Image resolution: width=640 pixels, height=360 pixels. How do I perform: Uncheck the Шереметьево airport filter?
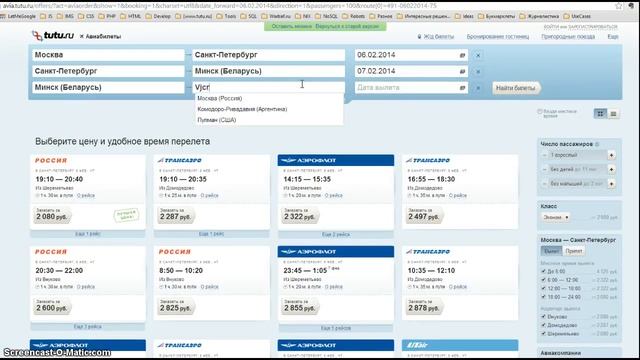click(x=543, y=333)
